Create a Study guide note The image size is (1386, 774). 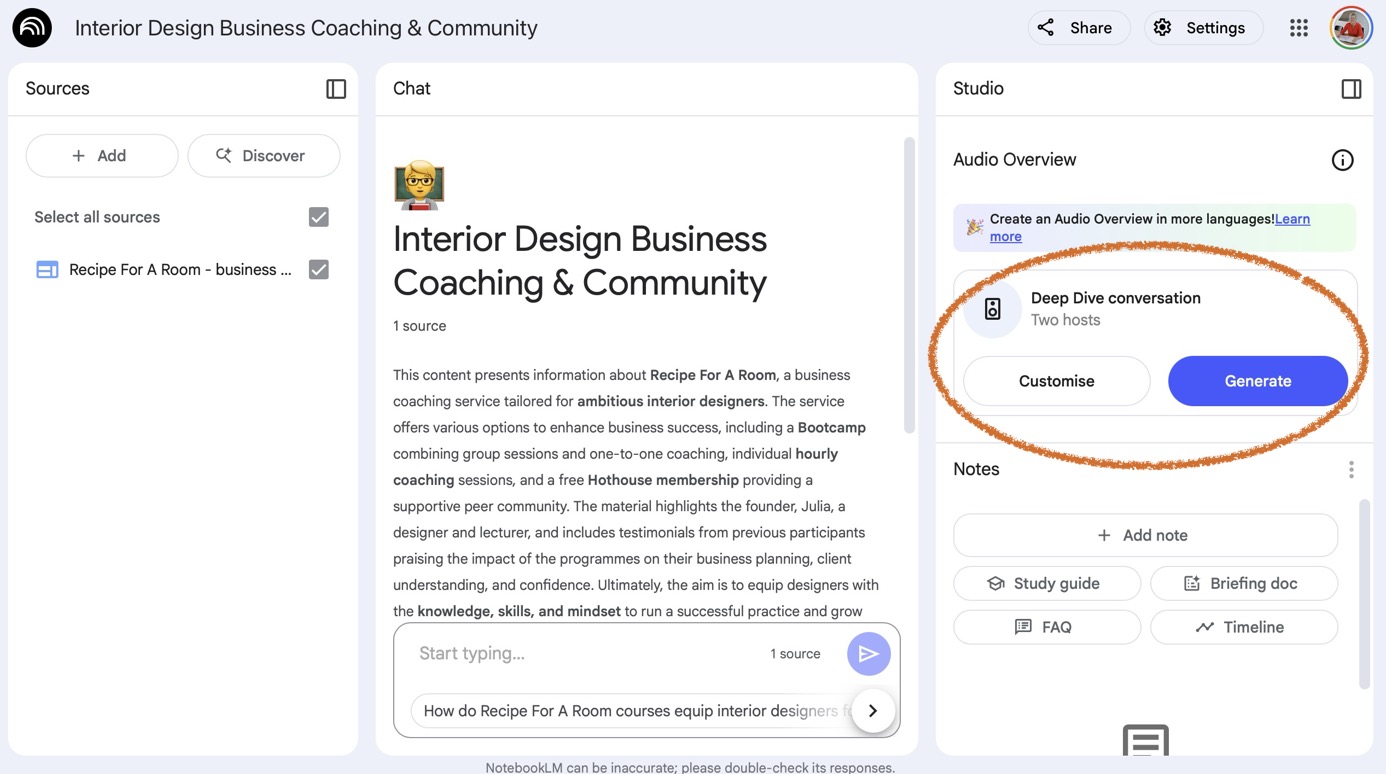pos(1046,583)
